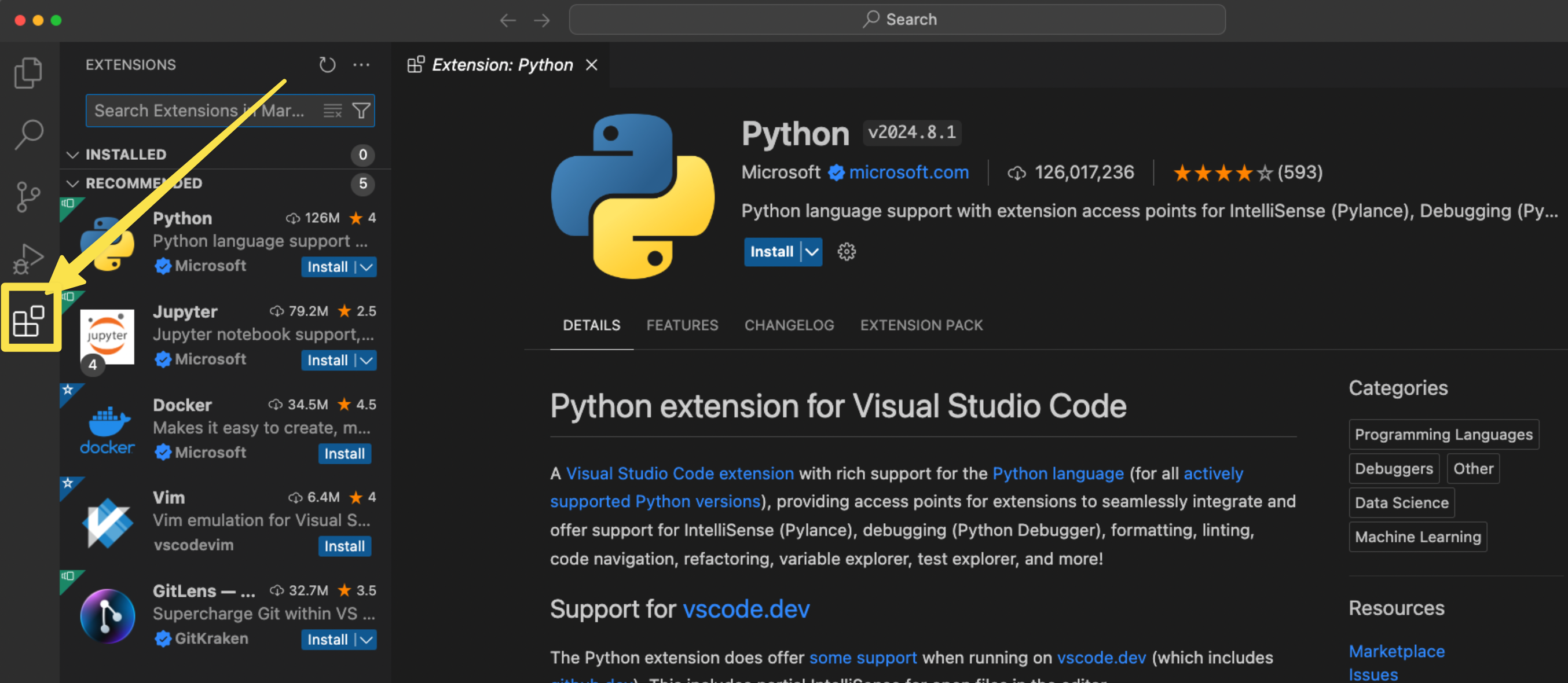Select the Vim extension list icon
The image size is (1568, 683).
pos(107,523)
